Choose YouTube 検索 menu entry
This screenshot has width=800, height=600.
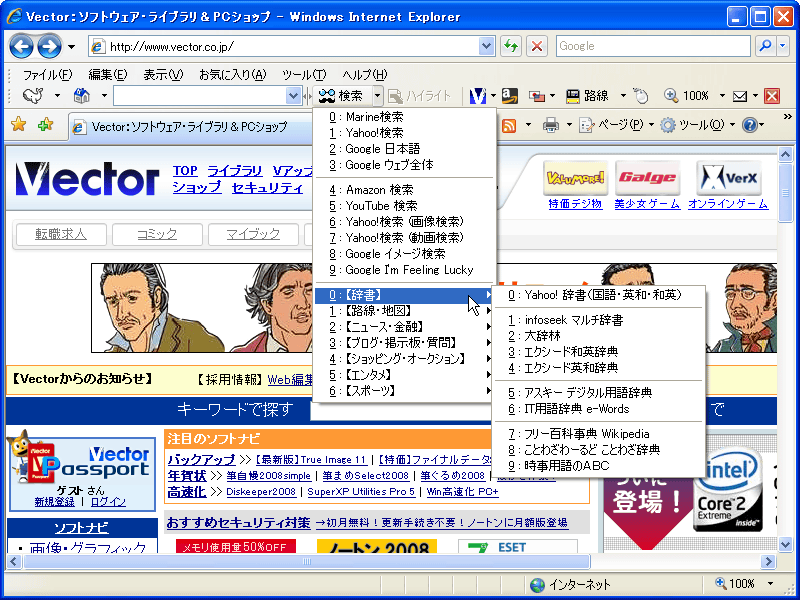tap(404, 206)
